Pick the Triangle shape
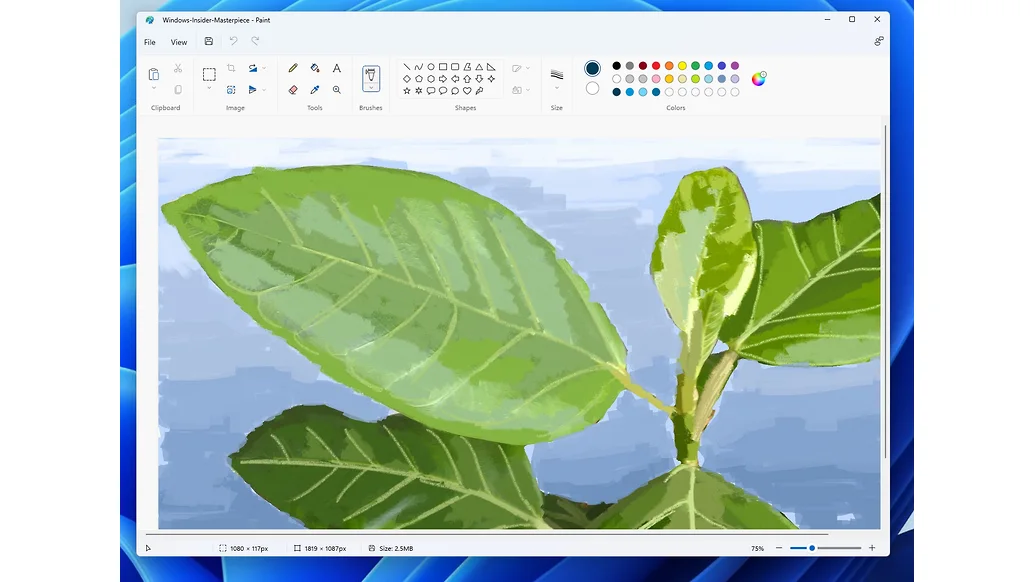This screenshot has height=582, width=1035. (479, 67)
